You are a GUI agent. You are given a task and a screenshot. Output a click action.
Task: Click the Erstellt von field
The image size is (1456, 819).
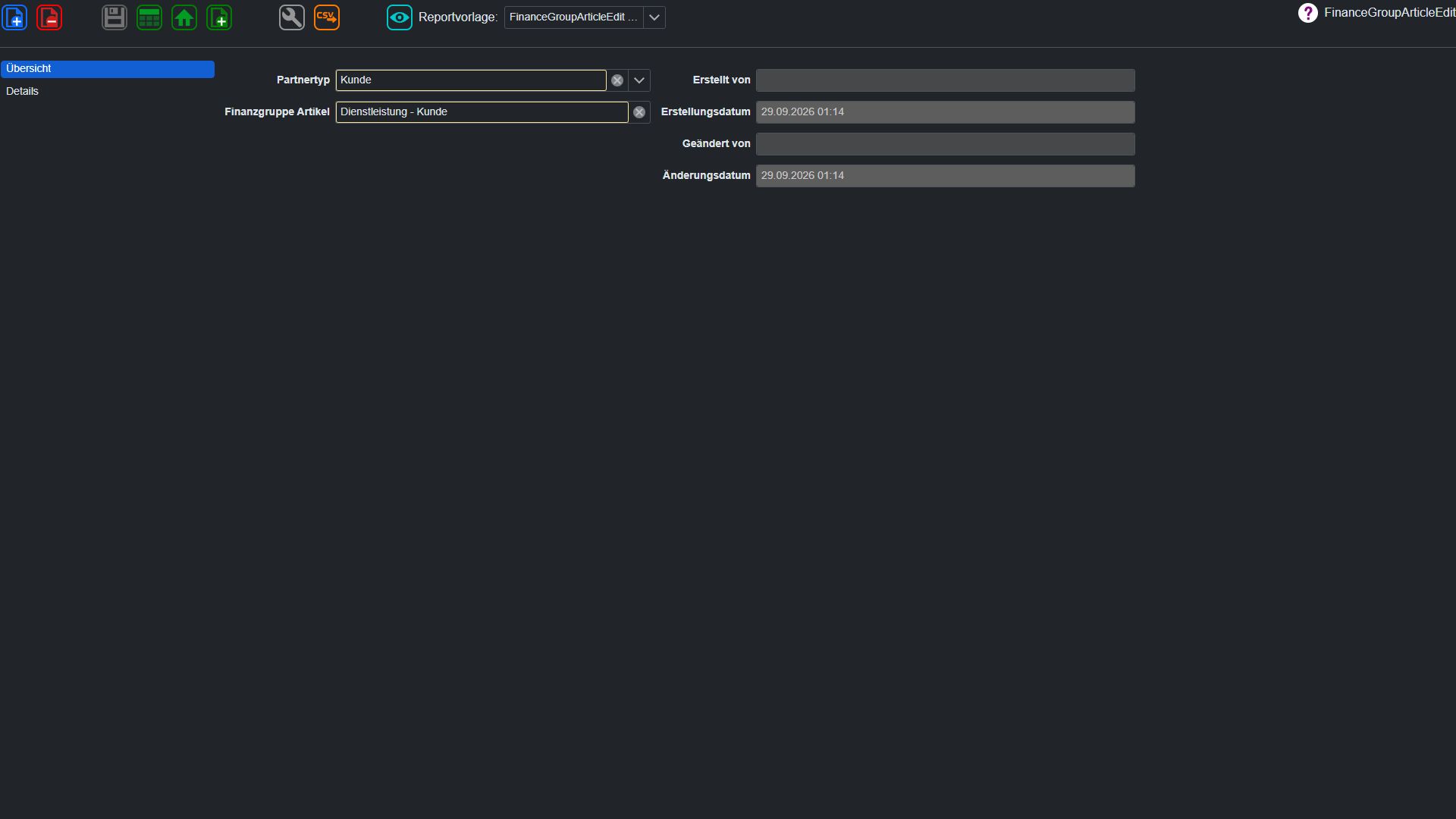[x=946, y=80]
